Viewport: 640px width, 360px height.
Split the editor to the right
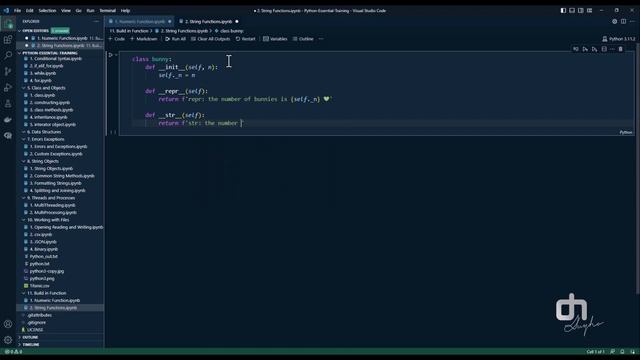click(x=623, y=21)
